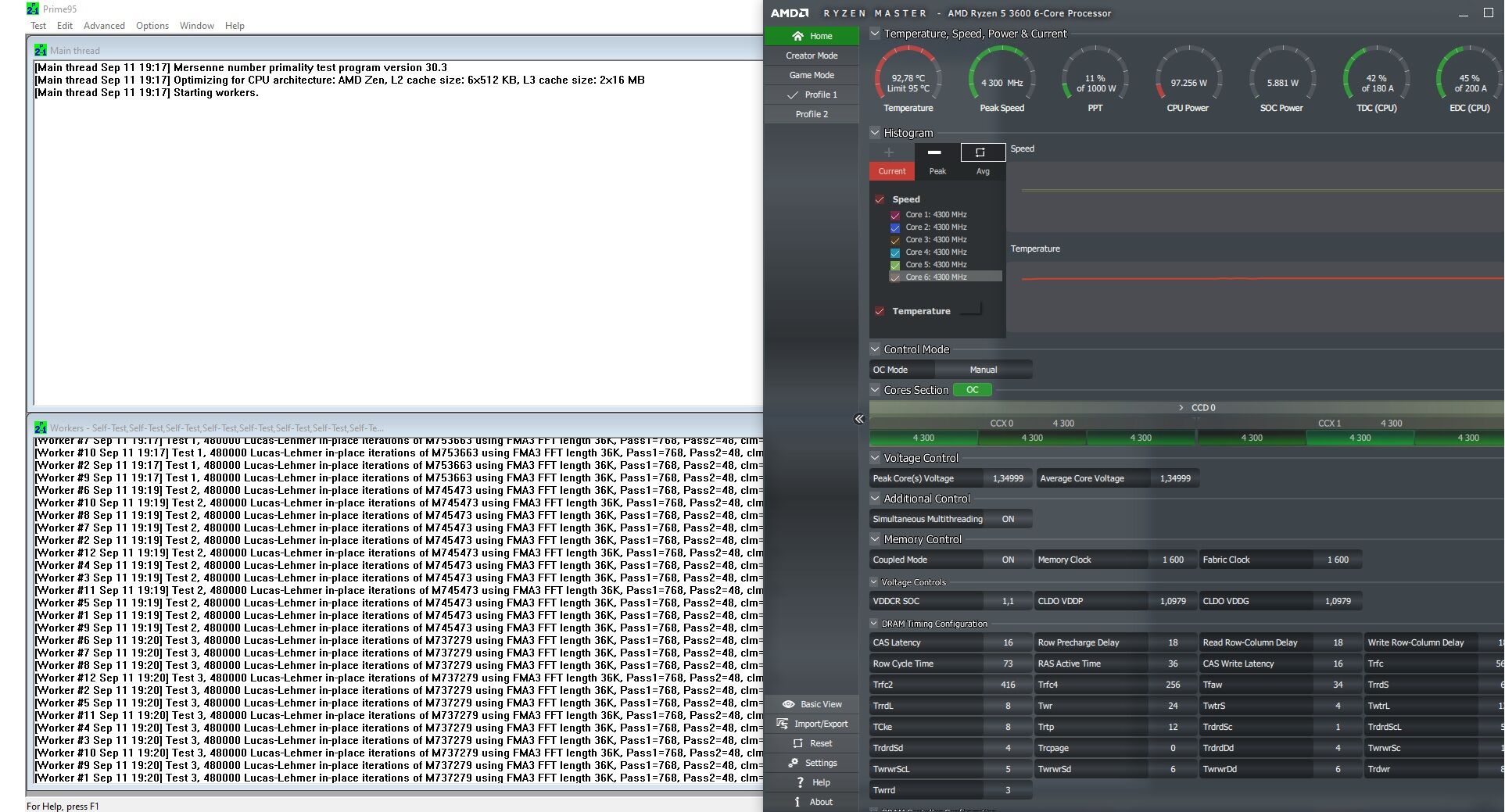Click the Workers window icon
Image resolution: width=1505 pixels, height=812 pixels.
coord(41,427)
